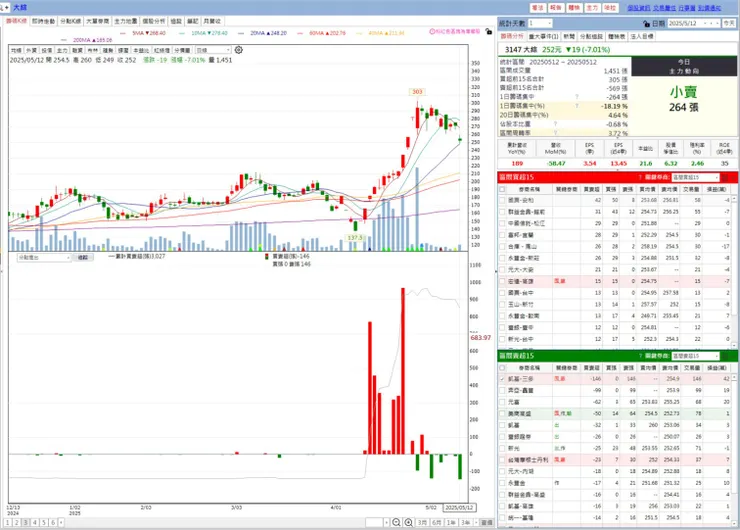The width and height of the screenshot is (740, 530).
Task: Check the 元富 row checkbox
Action: tap(502, 402)
